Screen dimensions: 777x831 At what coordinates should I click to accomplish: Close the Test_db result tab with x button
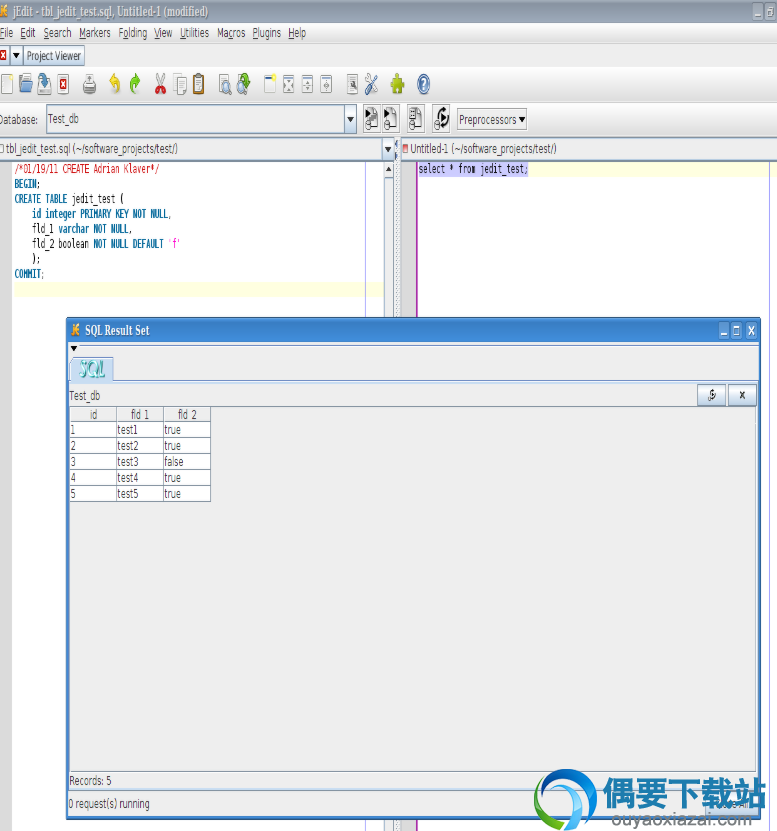[x=742, y=395]
